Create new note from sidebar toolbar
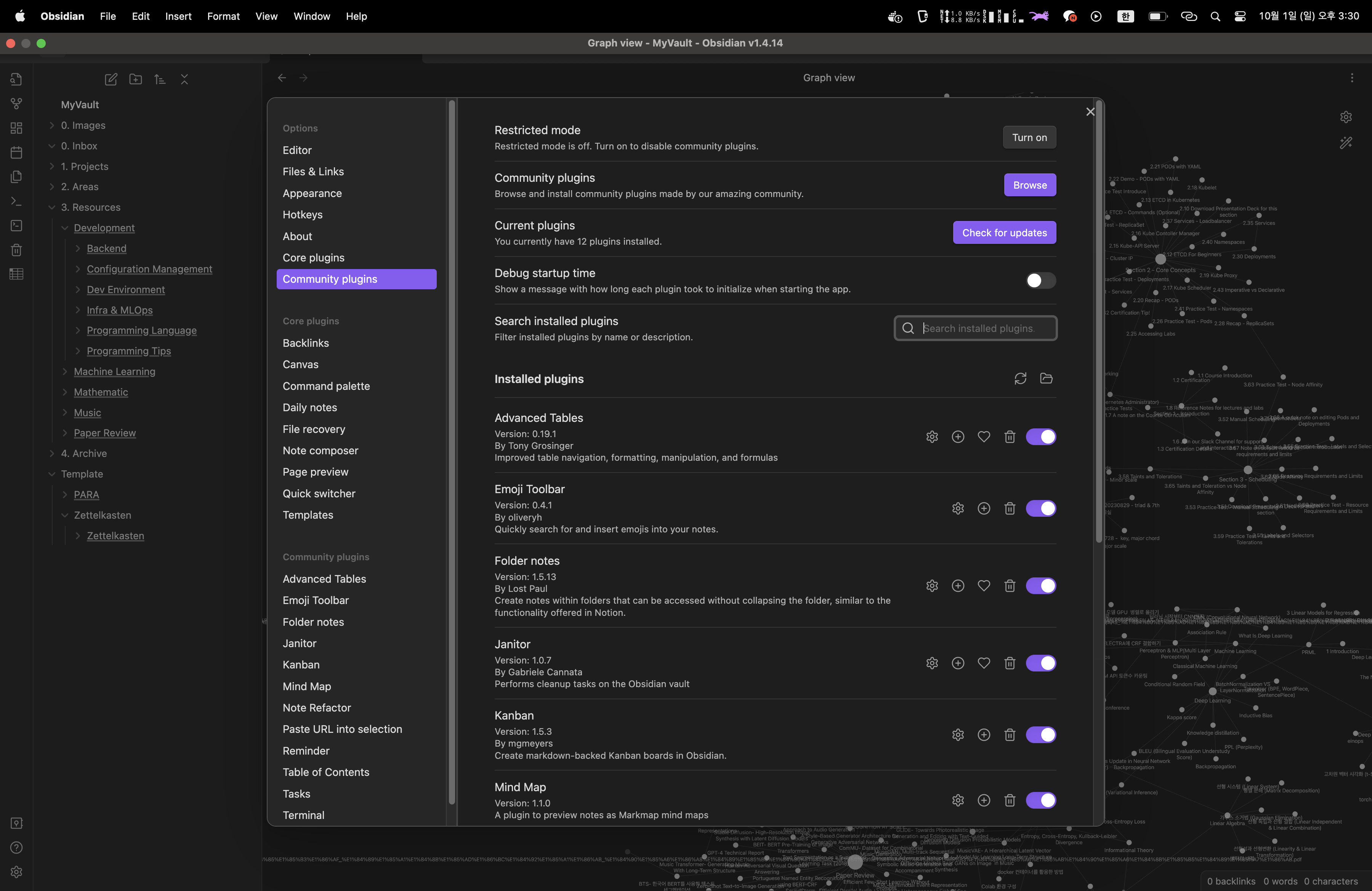 click(x=111, y=80)
